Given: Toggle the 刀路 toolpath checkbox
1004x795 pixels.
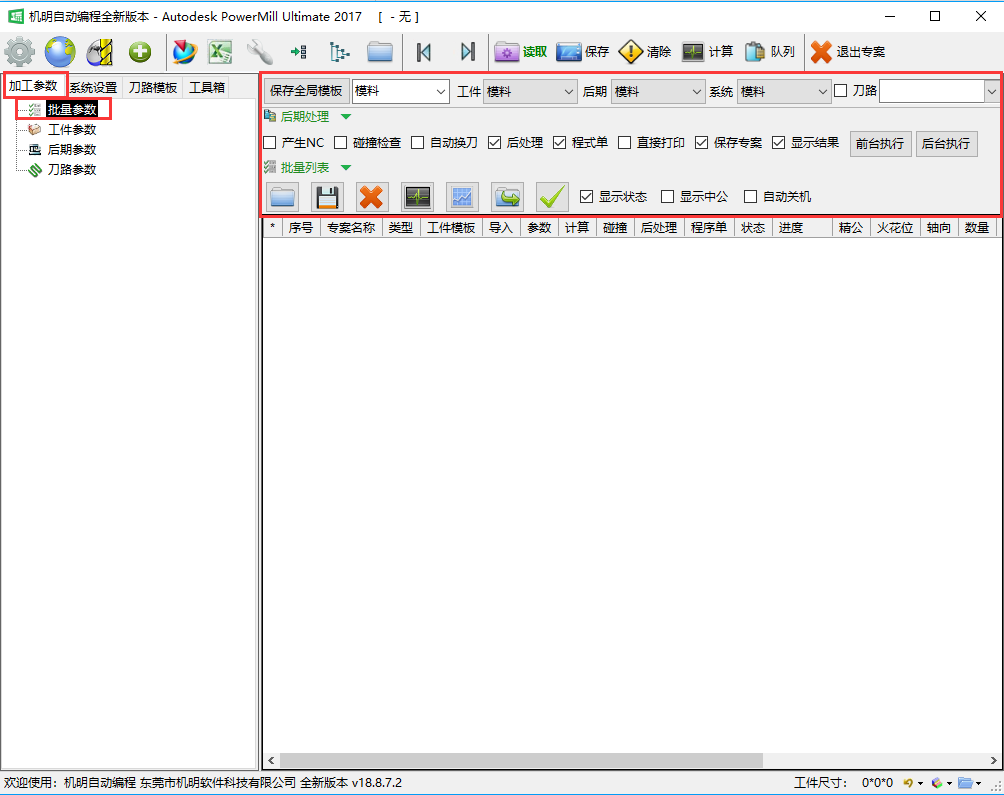Looking at the screenshot, I should pyautogui.click(x=841, y=91).
